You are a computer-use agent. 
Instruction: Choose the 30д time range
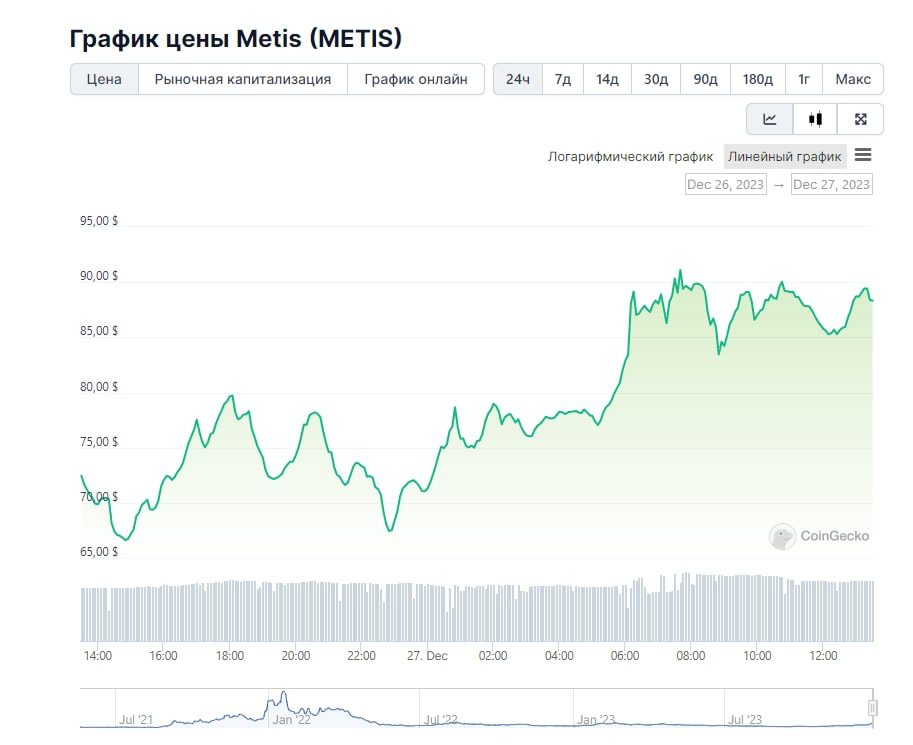pyautogui.click(x=656, y=79)
